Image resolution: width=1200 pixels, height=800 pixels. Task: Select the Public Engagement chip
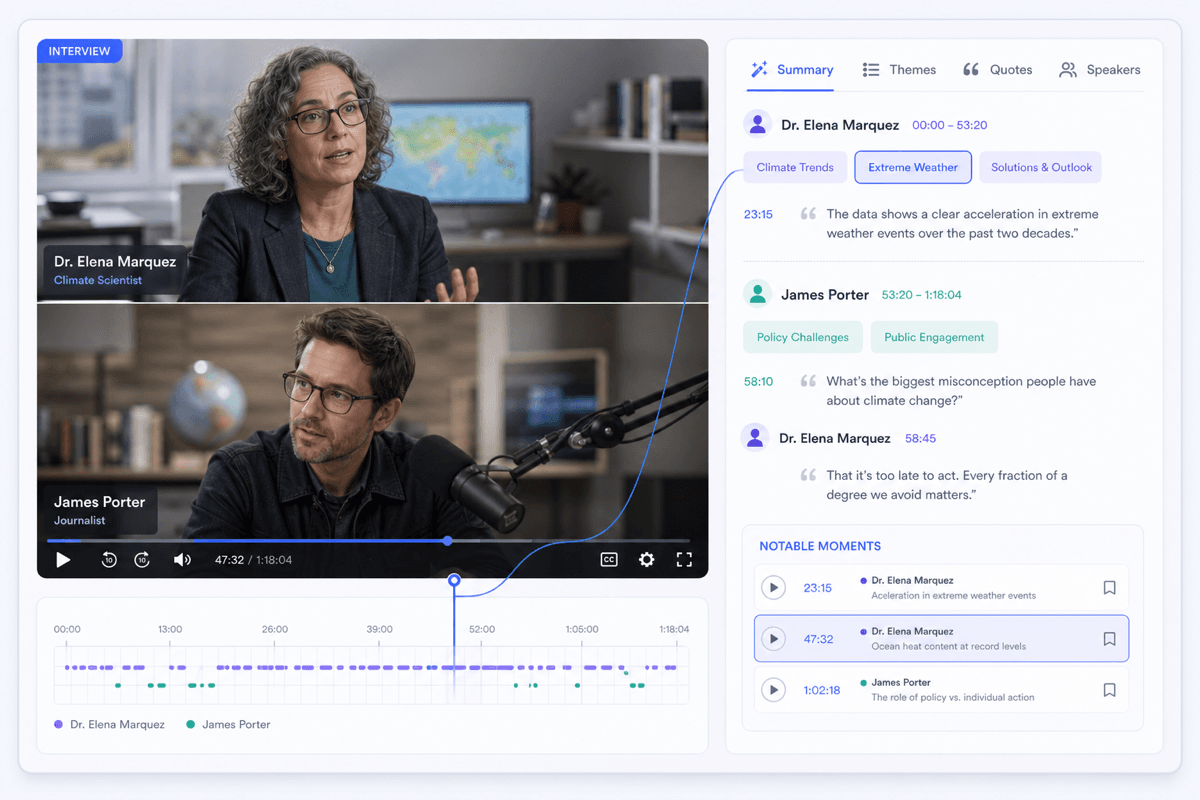click(x=934, y=337)
